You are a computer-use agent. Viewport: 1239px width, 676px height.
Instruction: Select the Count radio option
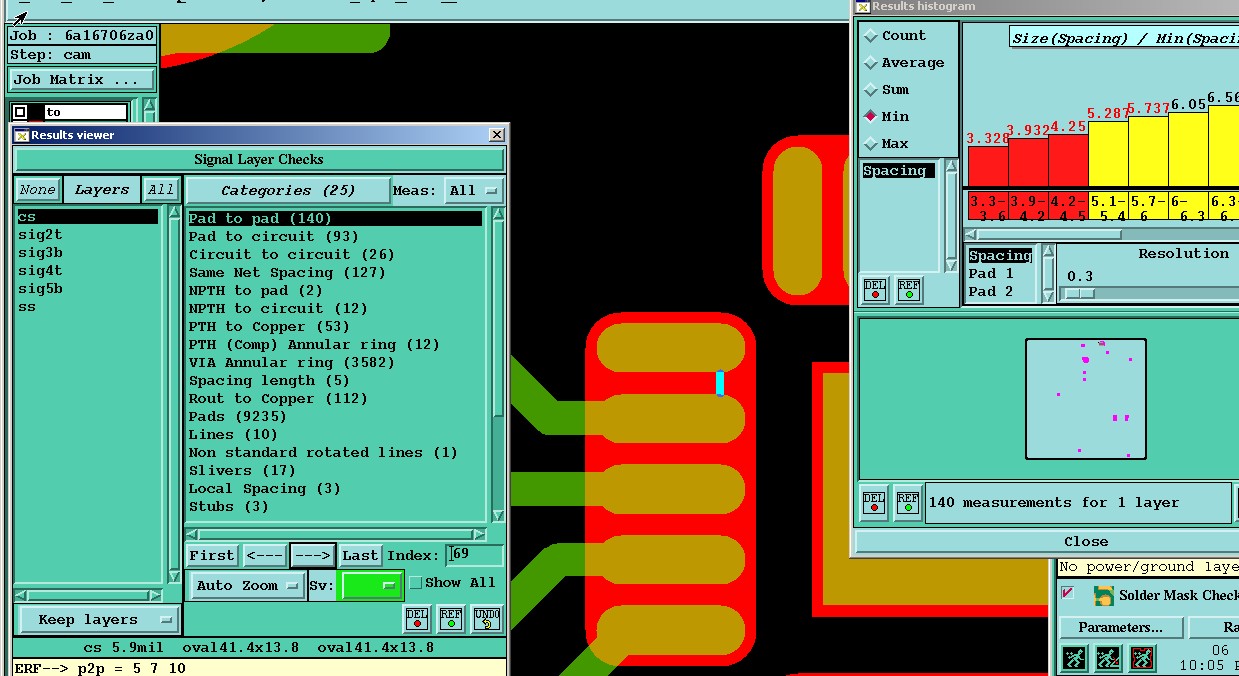point(870,36)
